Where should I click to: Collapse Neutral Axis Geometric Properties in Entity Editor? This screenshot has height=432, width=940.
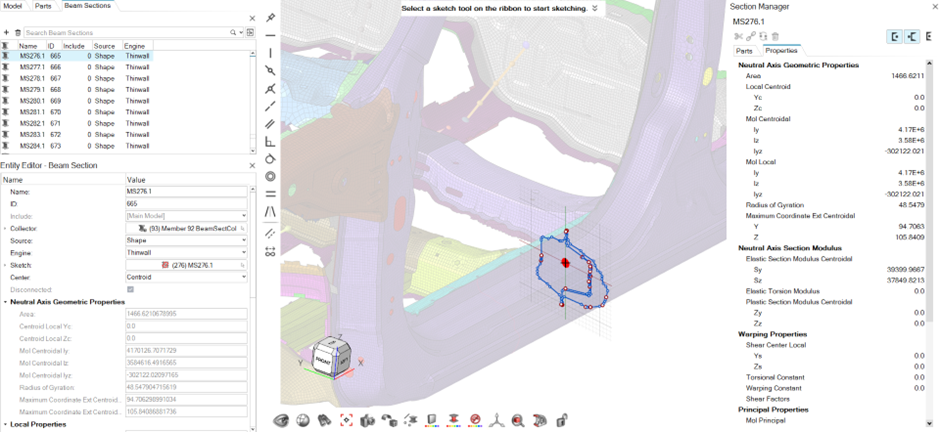(5, 302)
